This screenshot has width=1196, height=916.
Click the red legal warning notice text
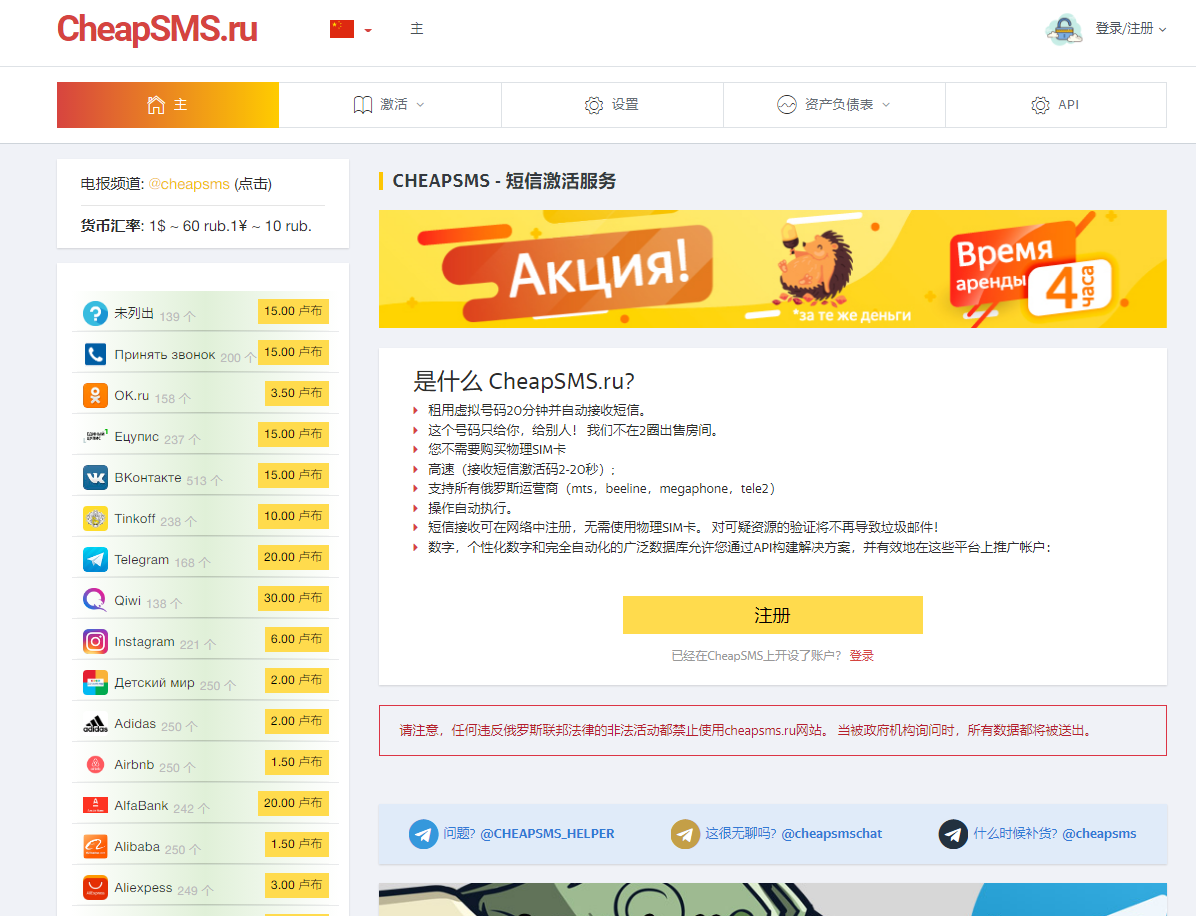[747, 731]
